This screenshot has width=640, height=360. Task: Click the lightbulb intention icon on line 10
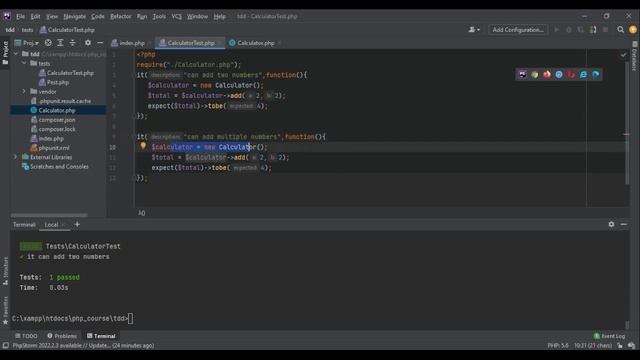143,146
